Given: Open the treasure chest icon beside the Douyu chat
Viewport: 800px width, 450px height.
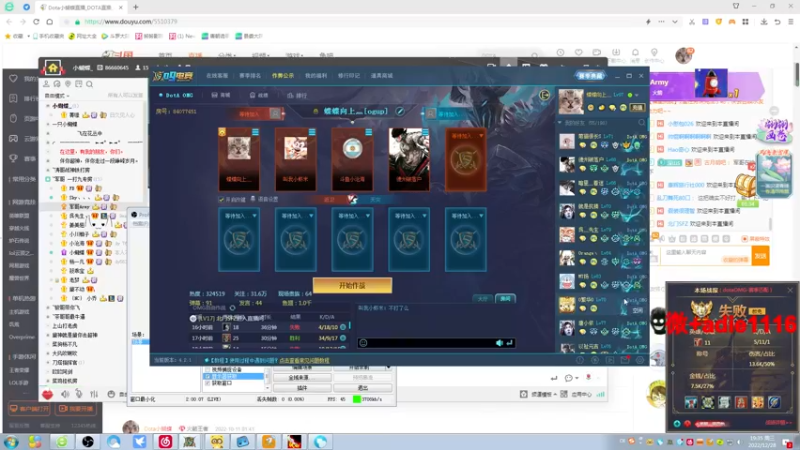Looking at the screenshot, I should coord(745,186).
